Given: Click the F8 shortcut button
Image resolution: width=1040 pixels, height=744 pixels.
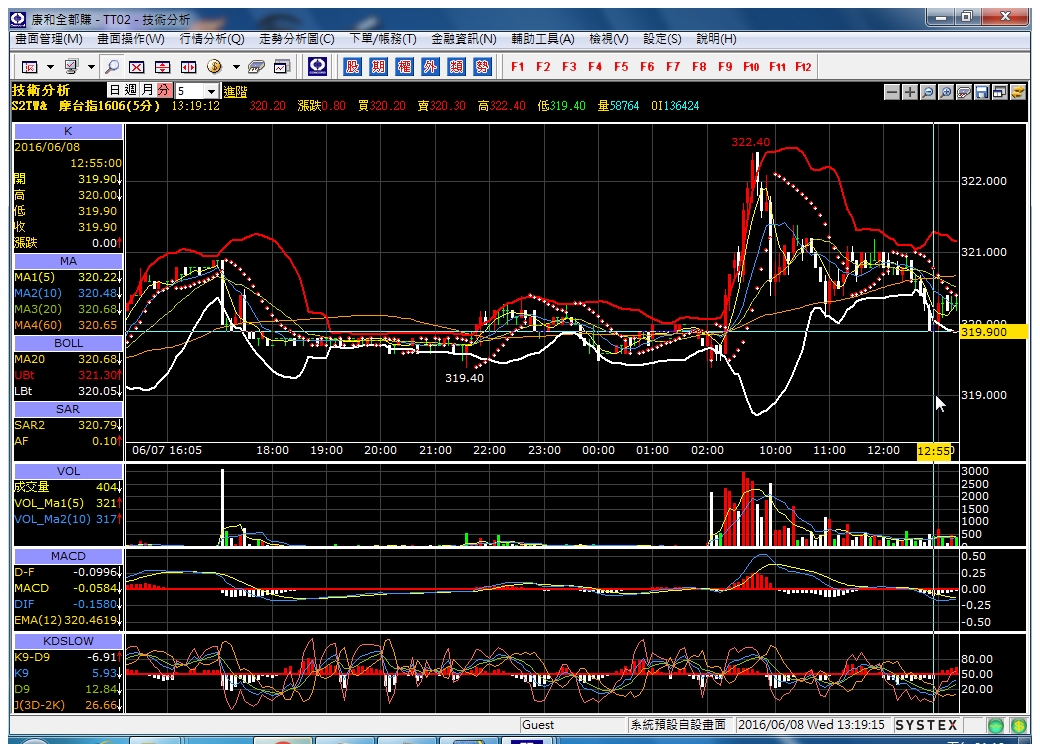Looking at the screenshot, I should 699,66.
